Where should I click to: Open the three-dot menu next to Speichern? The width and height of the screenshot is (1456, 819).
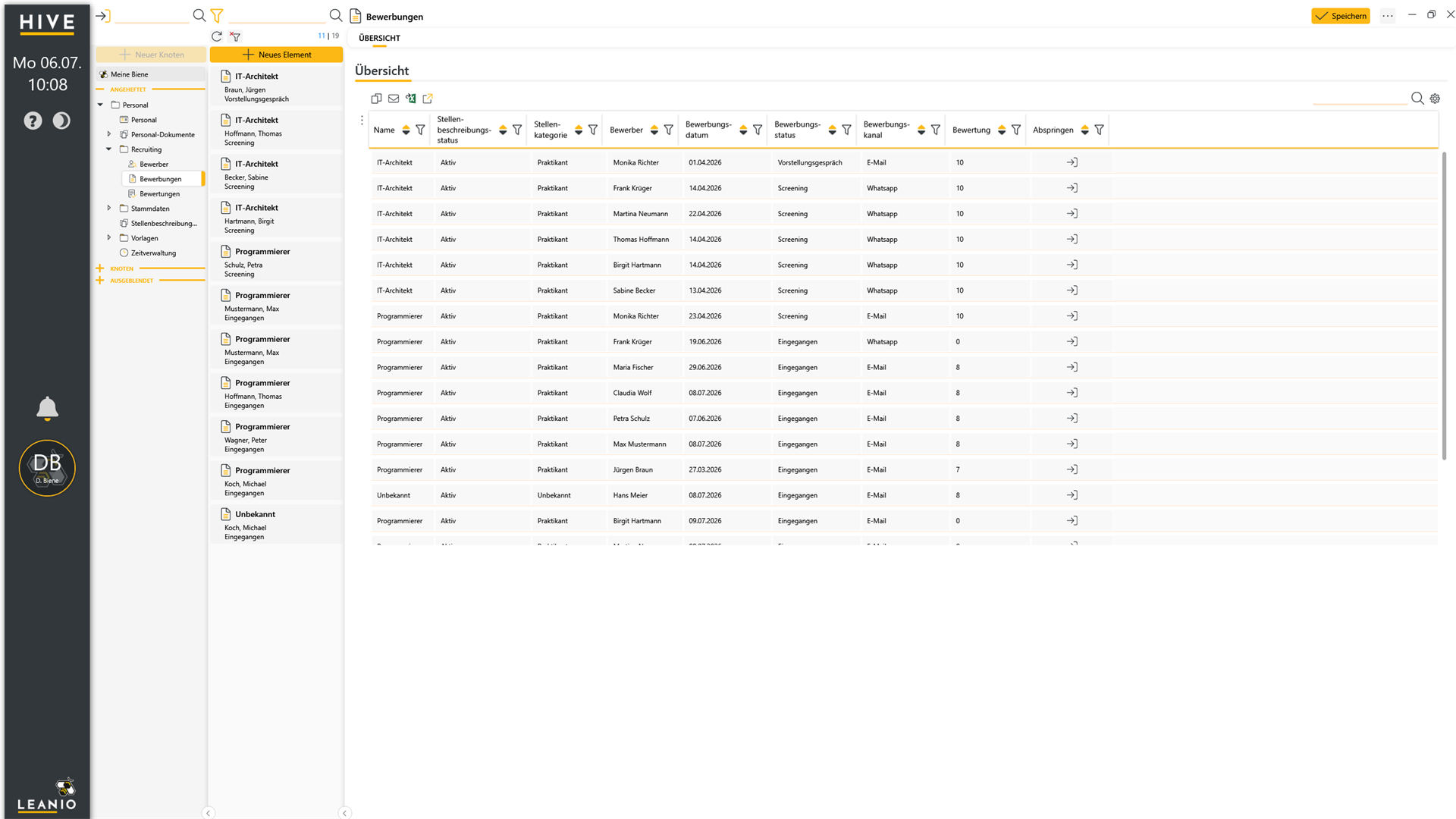pyautogui.click(x=1387, y=16)
